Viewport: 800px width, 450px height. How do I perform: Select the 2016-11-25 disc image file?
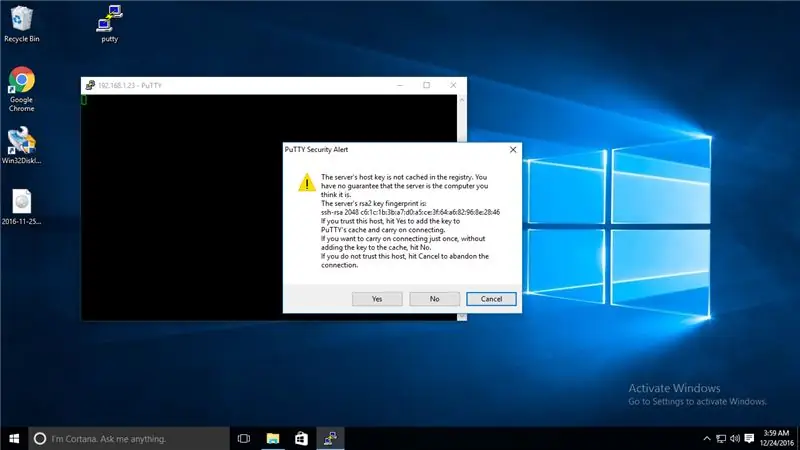(21, 207)
